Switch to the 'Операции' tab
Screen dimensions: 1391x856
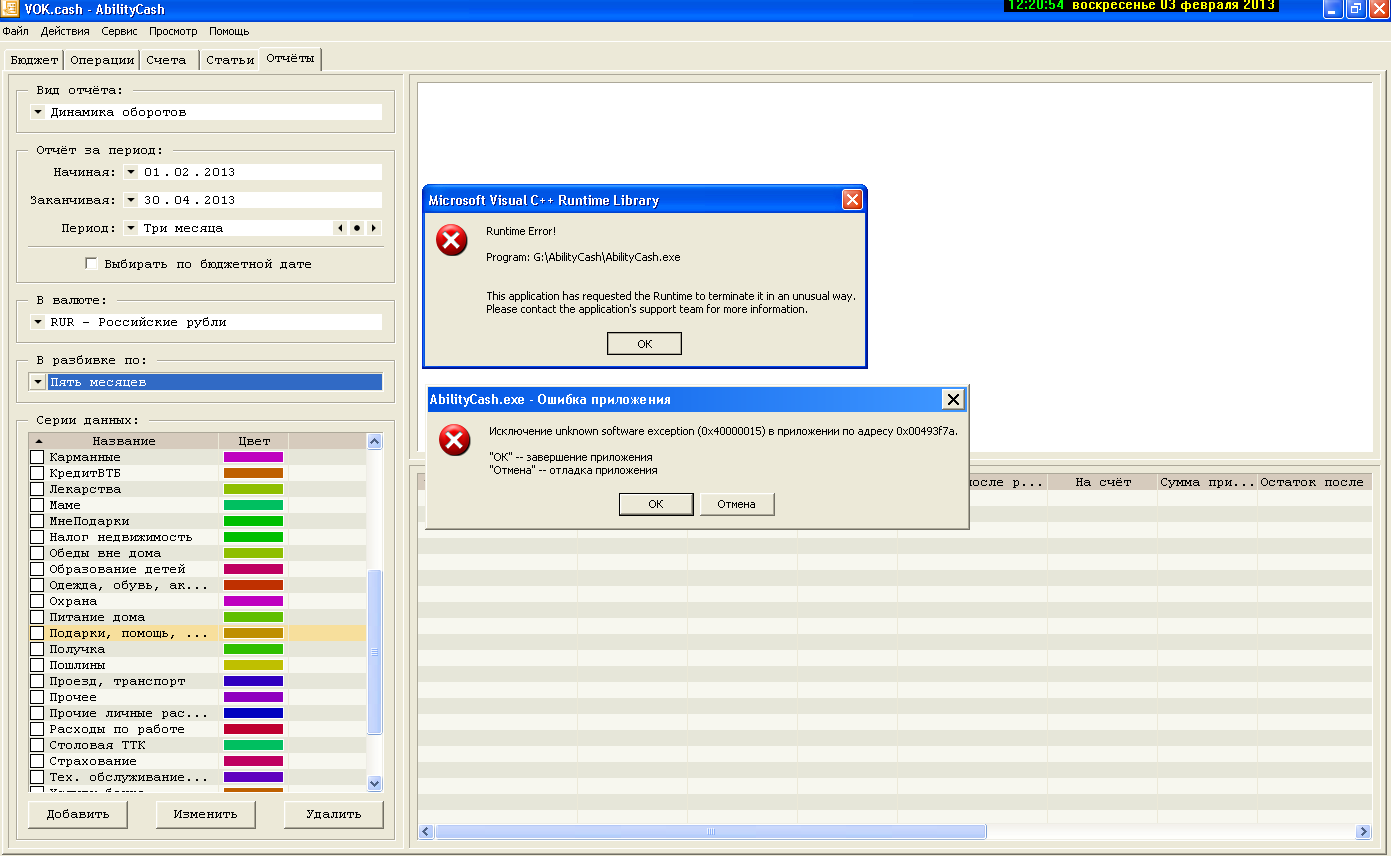[102, 60]
